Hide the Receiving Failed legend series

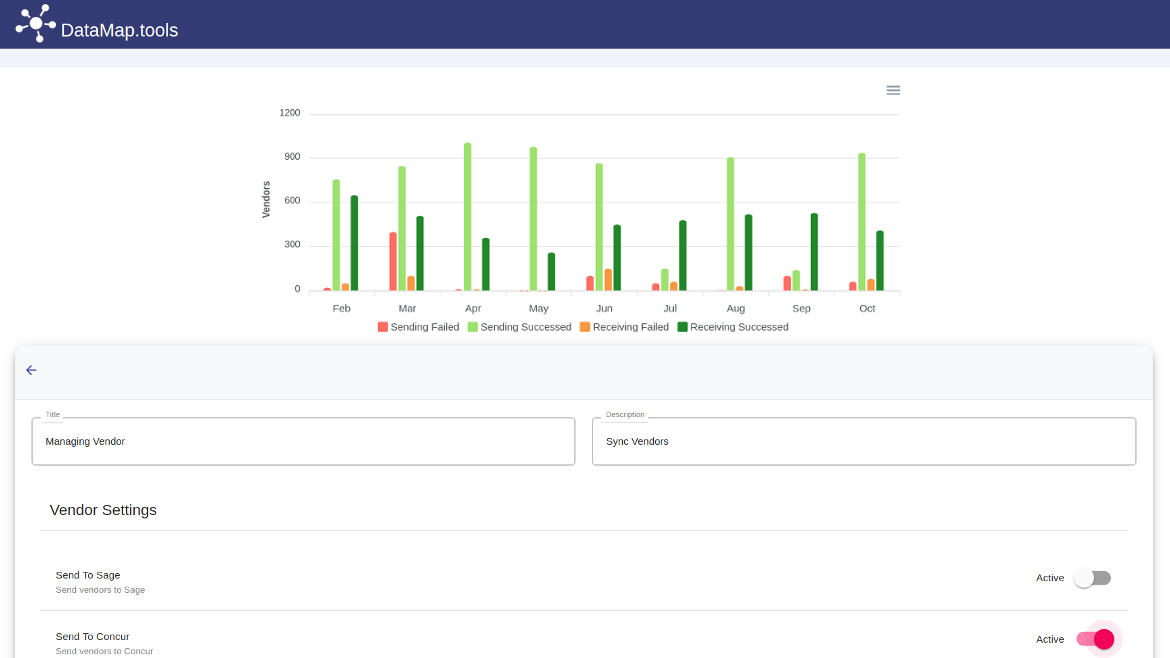(x=624, y=327)
